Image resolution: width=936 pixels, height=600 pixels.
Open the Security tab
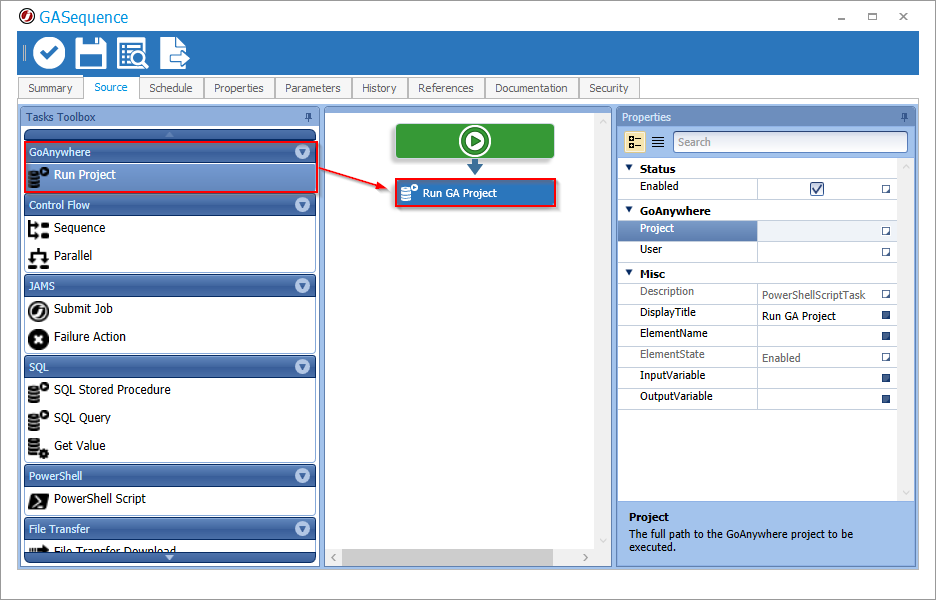pos(609,88)
